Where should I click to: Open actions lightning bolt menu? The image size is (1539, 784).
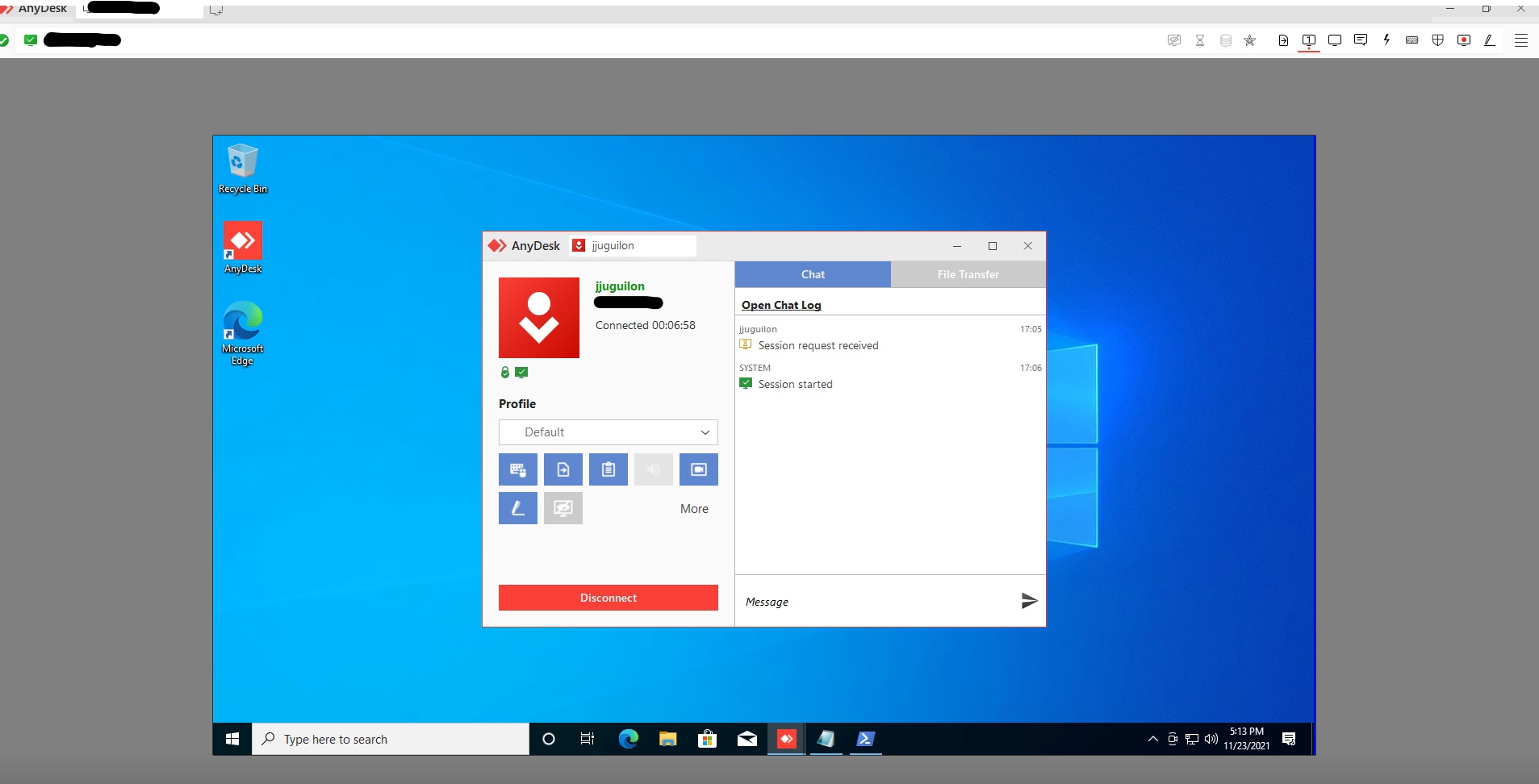coord(1386,40)
